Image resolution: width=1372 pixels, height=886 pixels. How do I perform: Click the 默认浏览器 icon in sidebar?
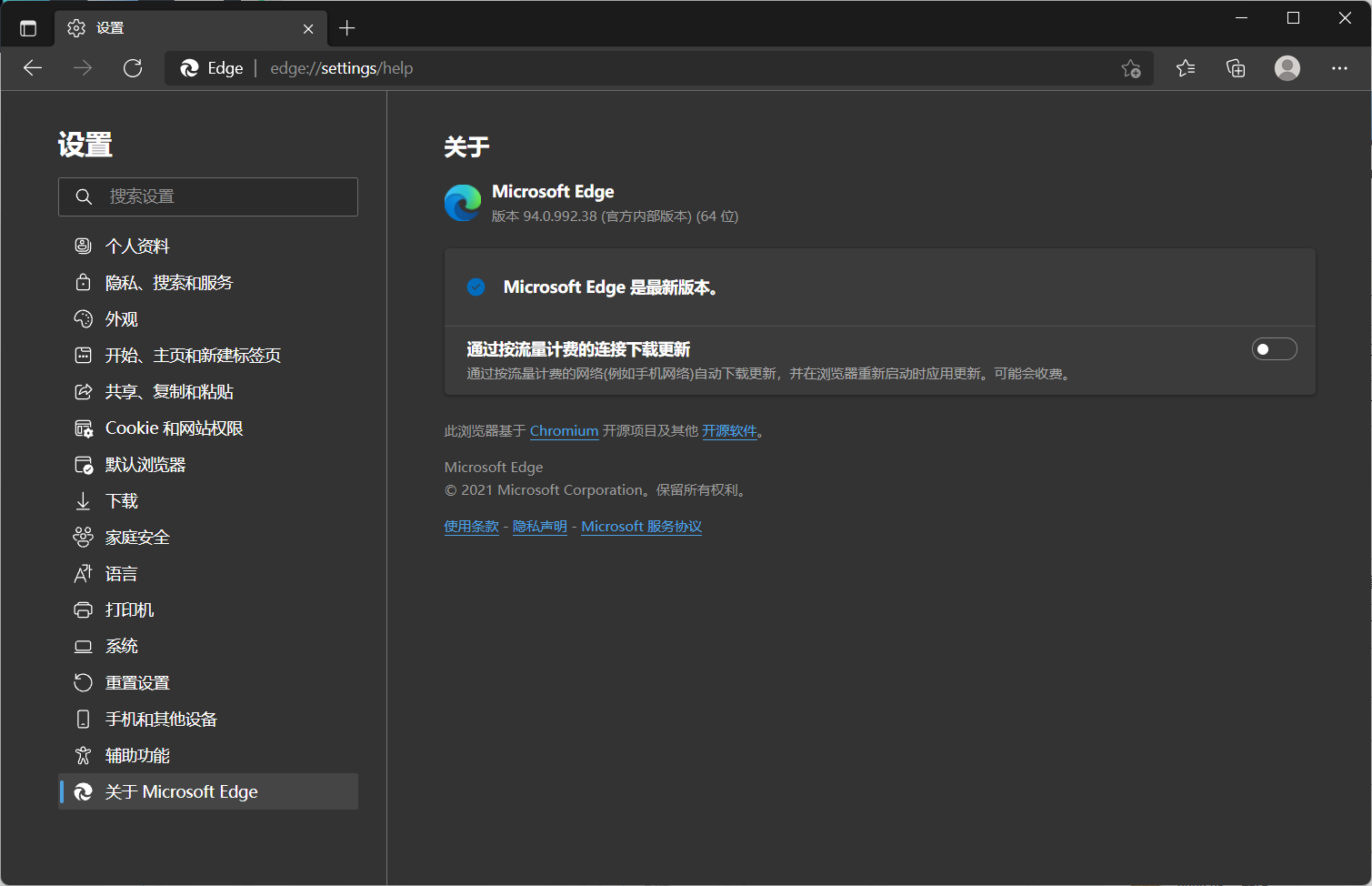point(84,465)
